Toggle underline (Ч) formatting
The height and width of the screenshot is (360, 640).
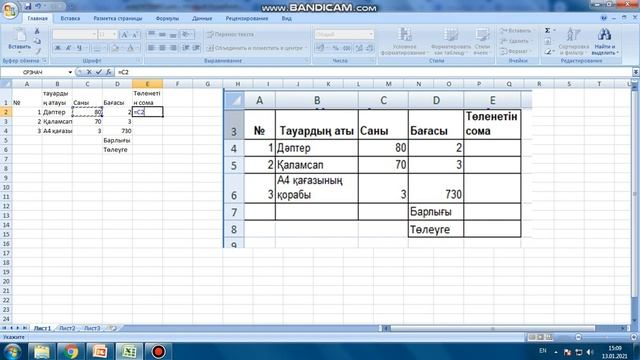(x=79, y=48)
